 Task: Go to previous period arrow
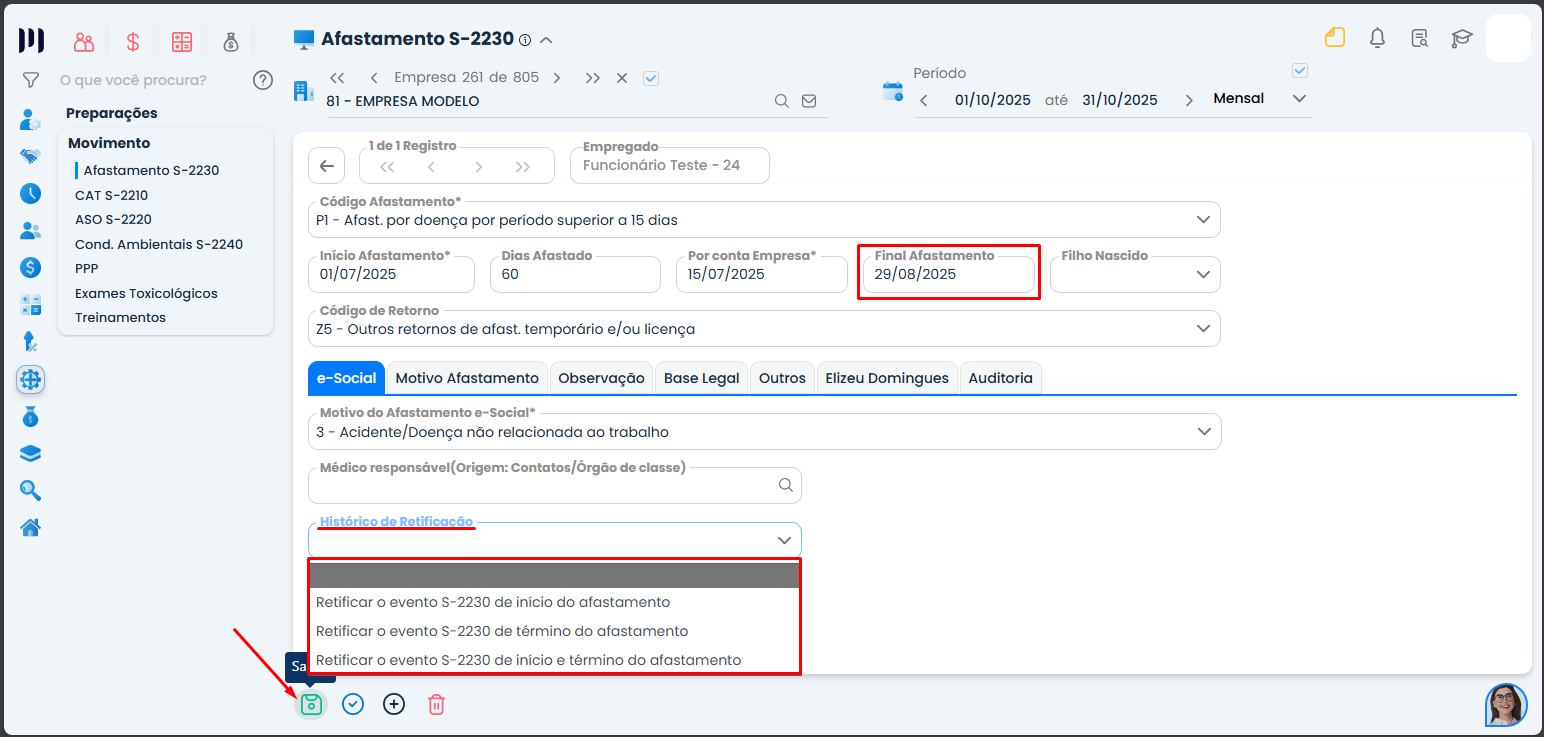(x=924, y=100)
